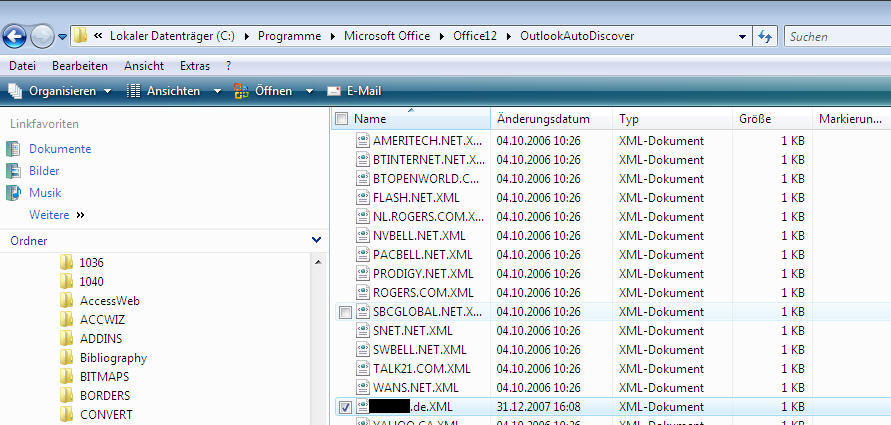Click the NL.ROGERS.COM.XML file icon
Viewport: 891px width, 425px height.
click(363, 216)
